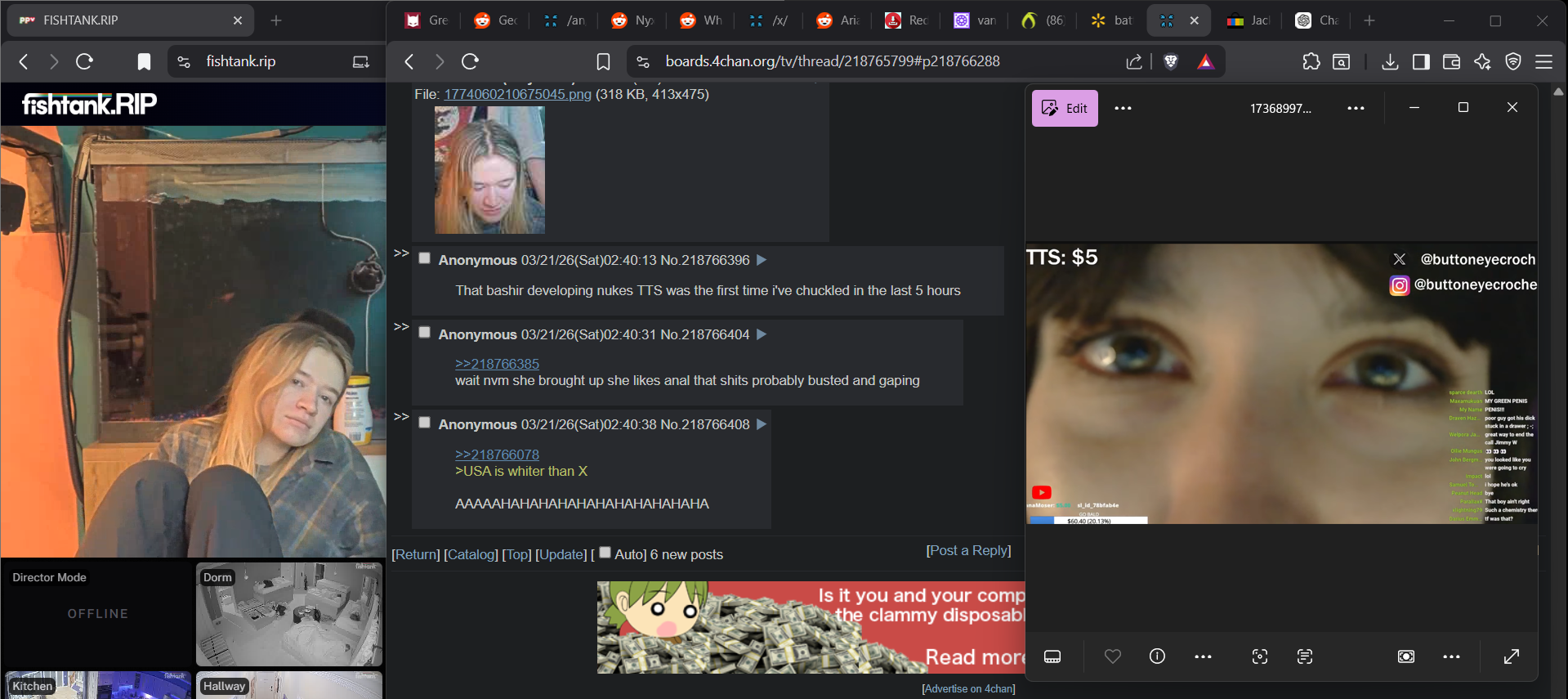Enable the Auto update checkbox
1568x699 pixels.
pyautogui.click(x=605, y=553)
